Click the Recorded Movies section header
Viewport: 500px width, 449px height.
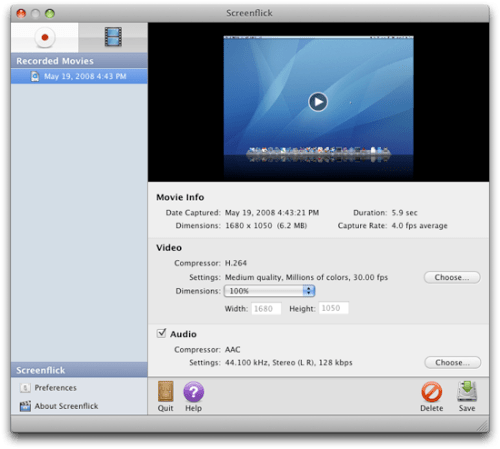[79, 61]
